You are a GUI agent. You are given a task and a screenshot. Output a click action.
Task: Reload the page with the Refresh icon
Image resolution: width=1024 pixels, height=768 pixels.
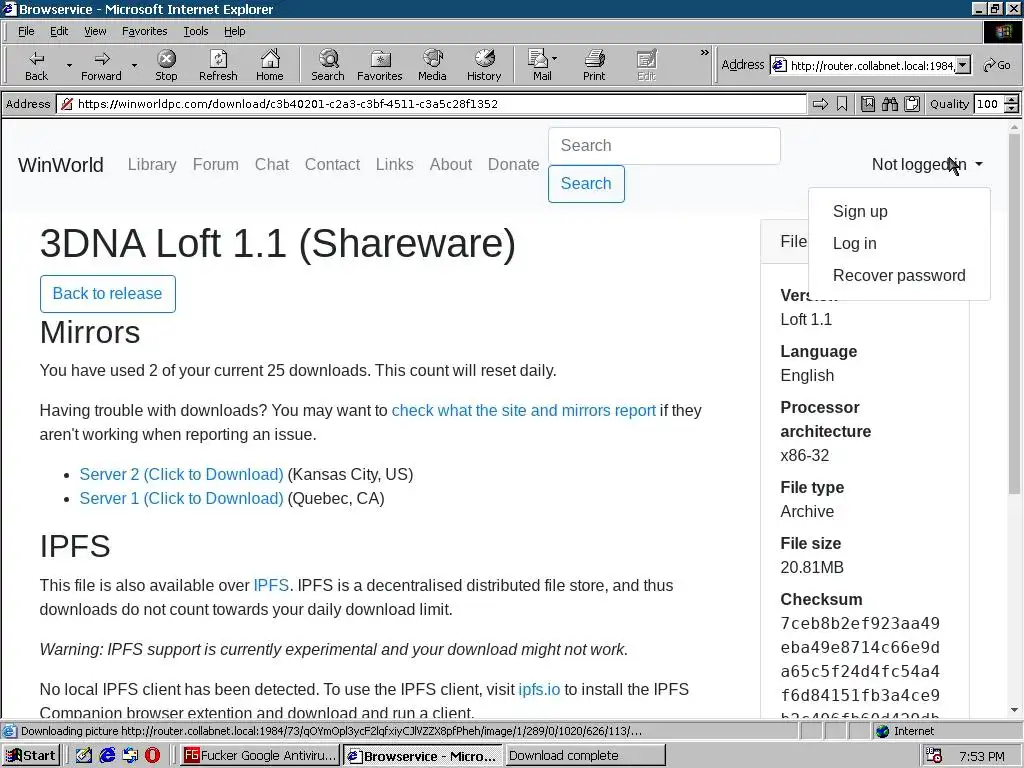coord(218,65)
